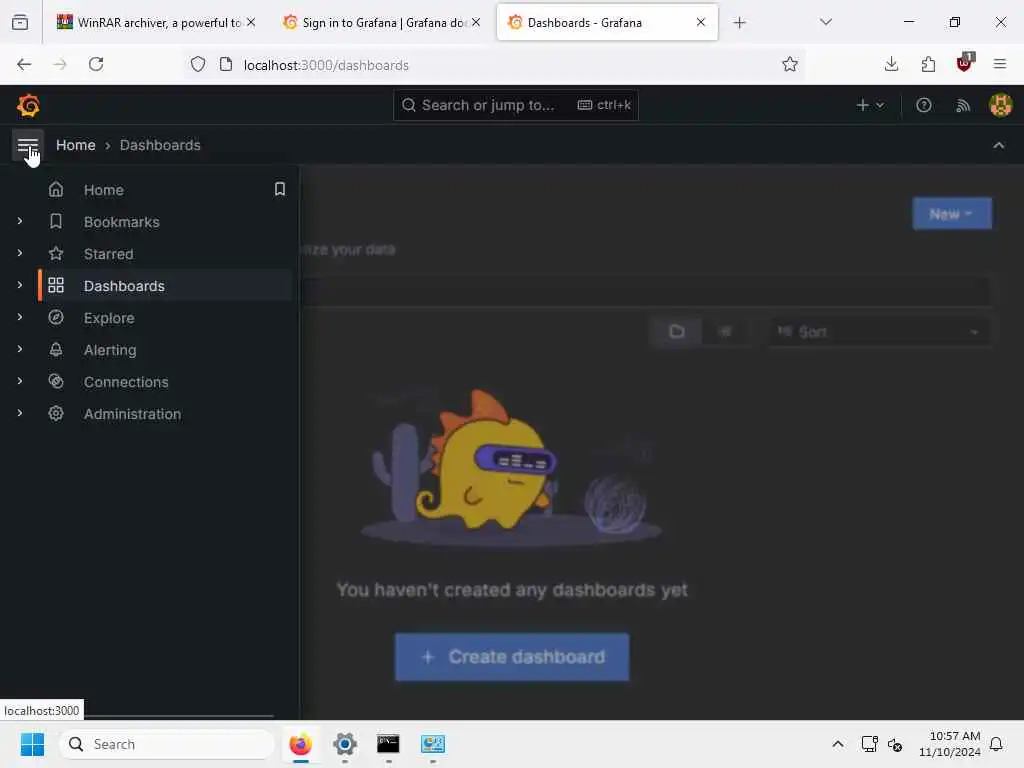
Task: Open the list all tabs dropdown
Action: pyautogui.click(x=825, y=22)
